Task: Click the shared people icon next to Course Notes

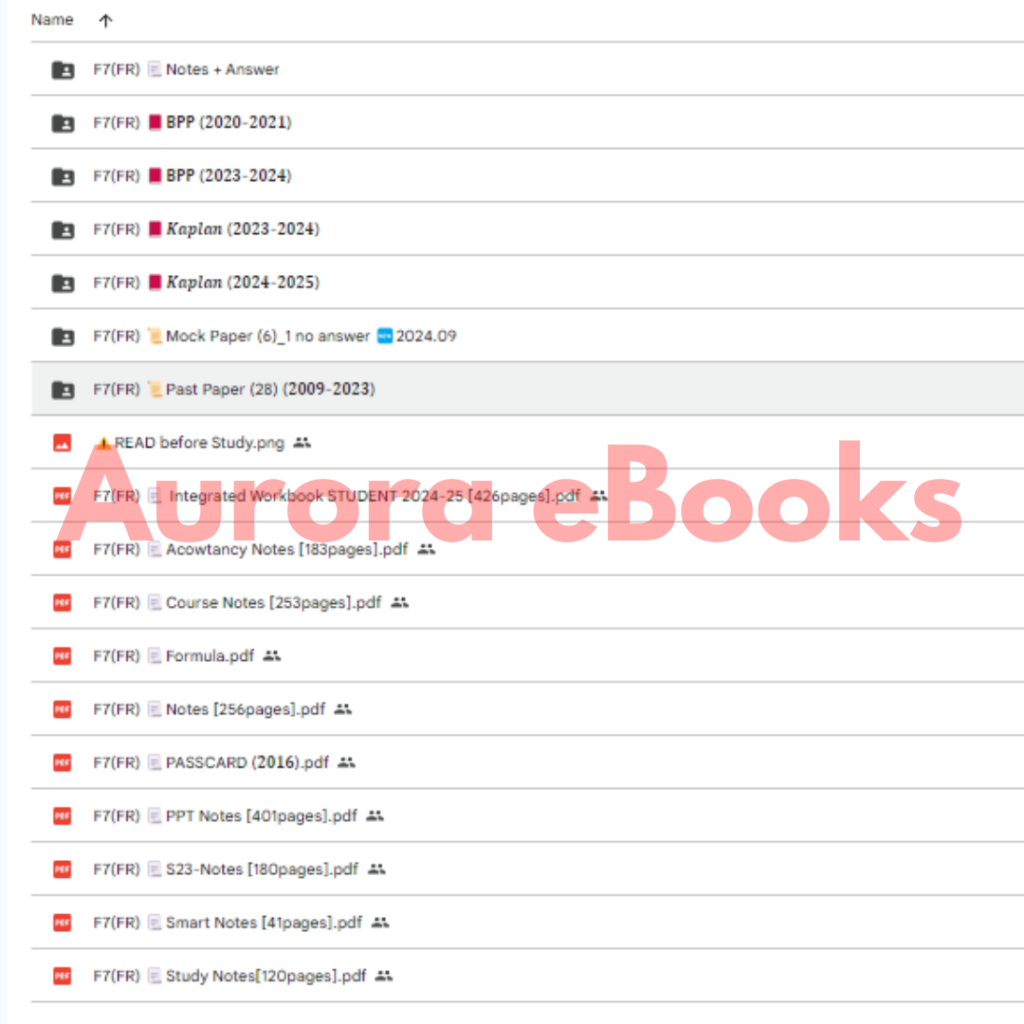Action: [x=400, y=602]
